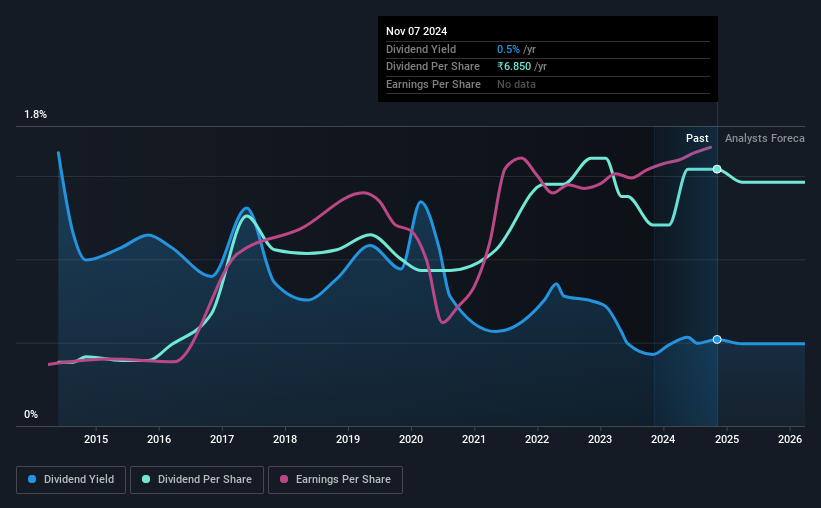Toggle the Dividend Yield legend button
This screenshot has height=508, width=821.
71,480
